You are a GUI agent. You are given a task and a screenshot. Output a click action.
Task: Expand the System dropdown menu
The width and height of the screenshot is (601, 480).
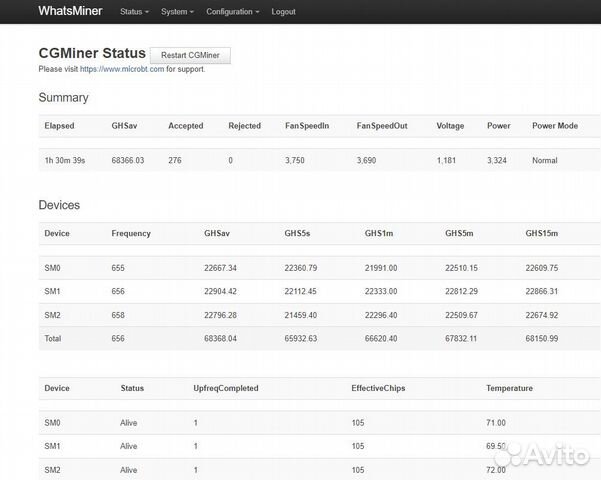pyautogui.click(x=176, y=12)
